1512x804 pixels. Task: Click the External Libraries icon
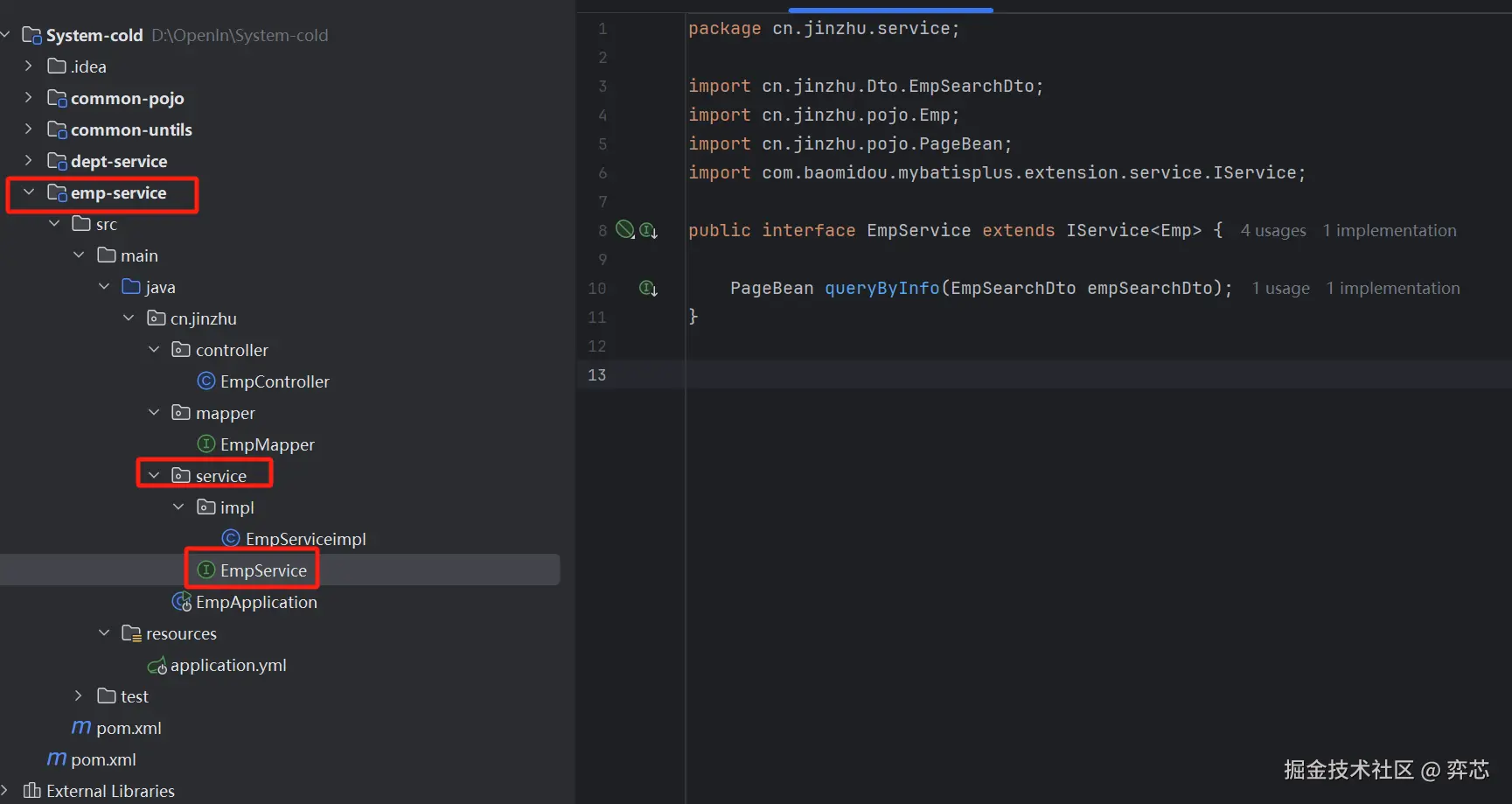pyautogui.click(x=32, y=791)
